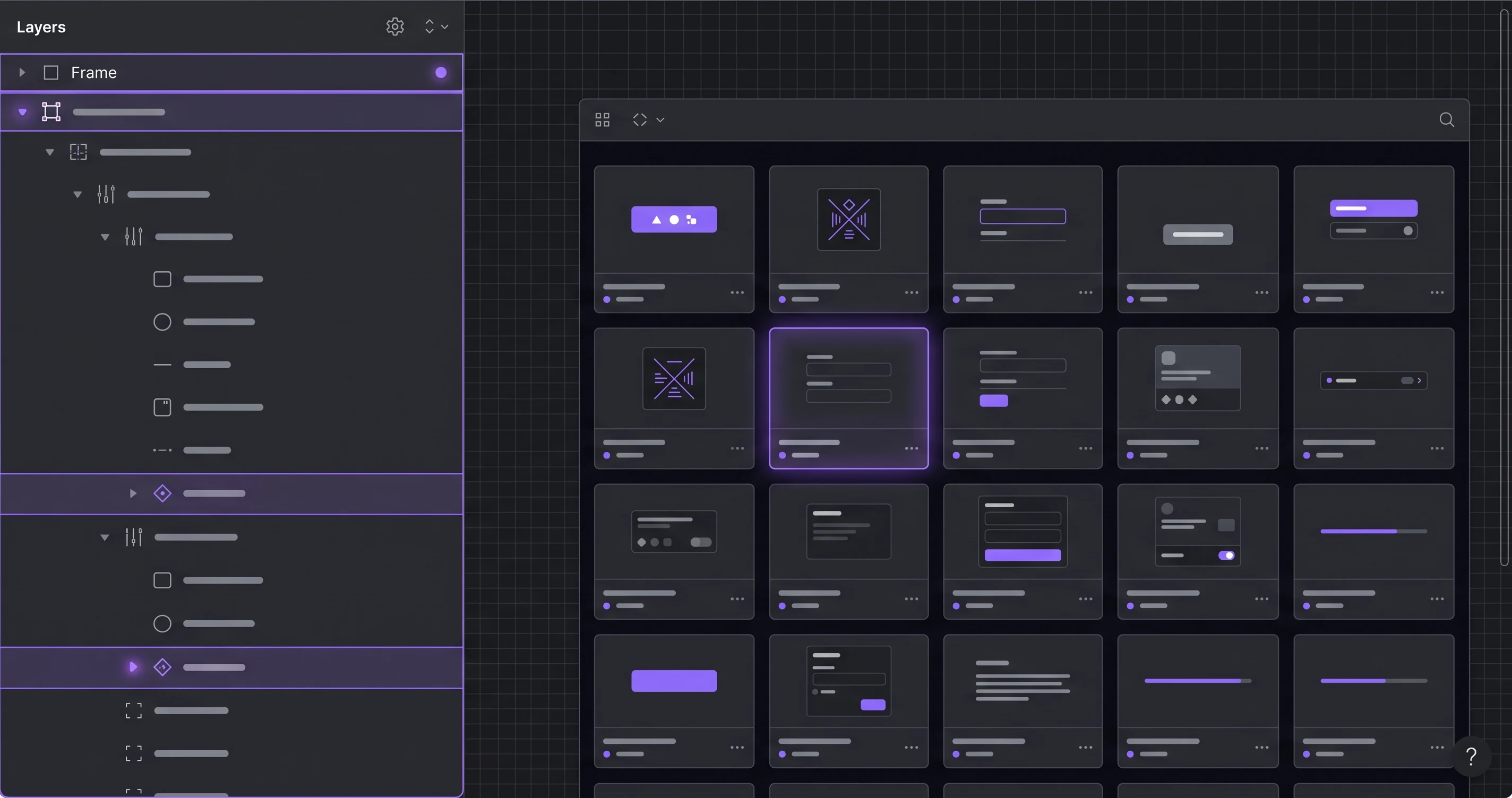Viewport: 1512px width, 798px height.
Task: Switch canvas panel to grid view icon
Action: [602, 120]
